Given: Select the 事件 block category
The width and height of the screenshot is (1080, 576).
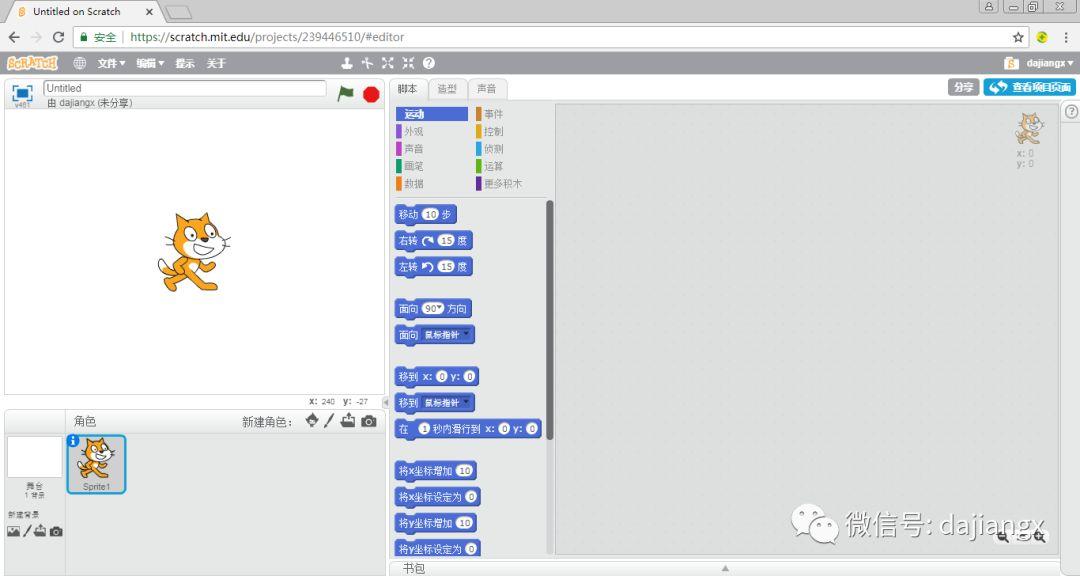Looking at the screenshot, I should [x=510, y=114].
